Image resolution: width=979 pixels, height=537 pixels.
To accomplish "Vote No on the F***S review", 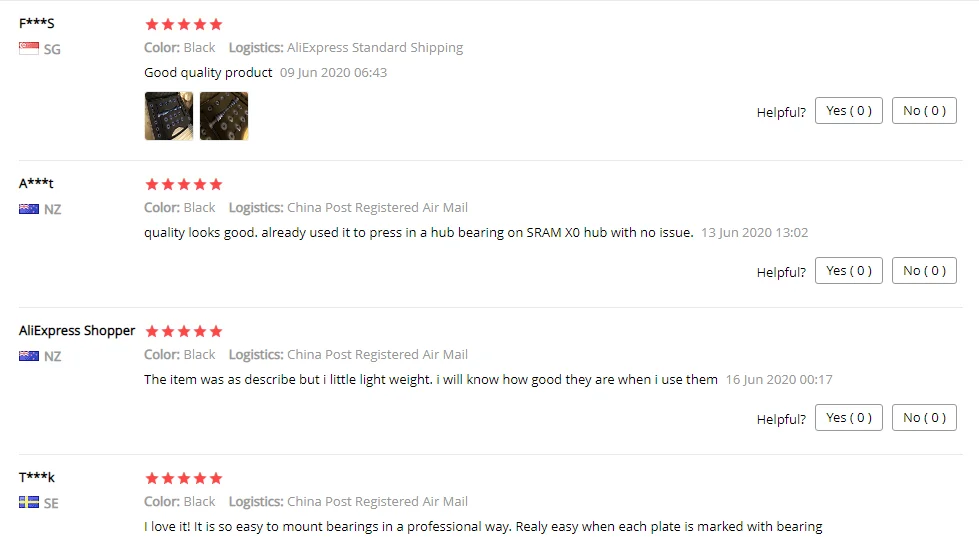I will [924, 111].
